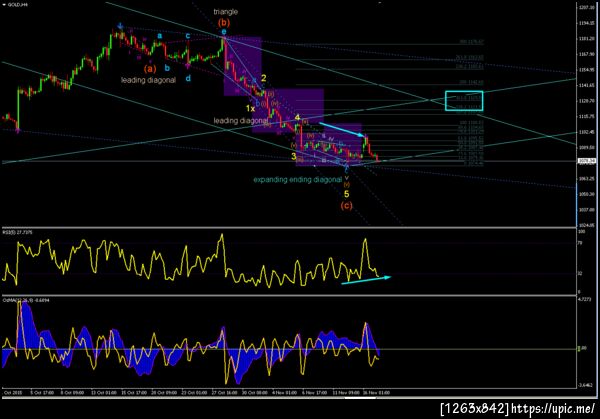The width and height of the screenshot is (600, 419).
Task: Click the RSI indicator label
Action: point(18,232)
